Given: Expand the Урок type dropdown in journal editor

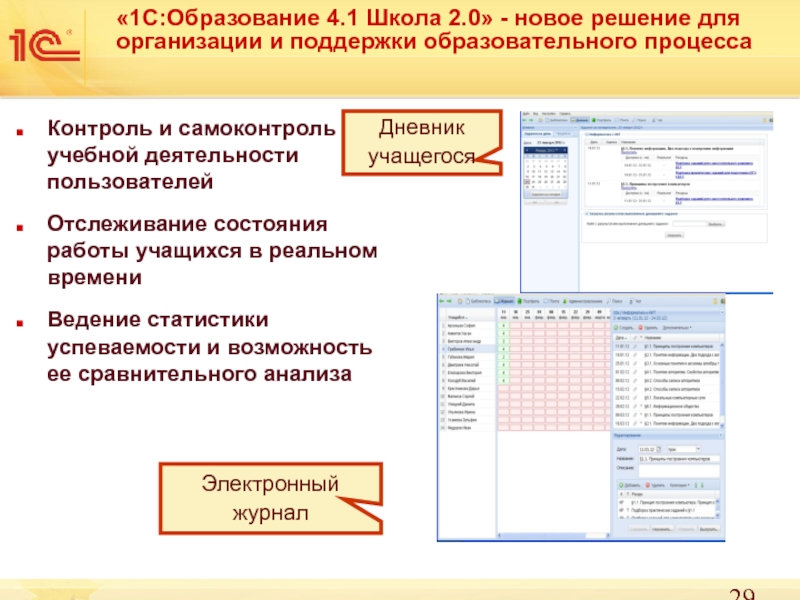Looking at the screenshot, I should (698, 449).
